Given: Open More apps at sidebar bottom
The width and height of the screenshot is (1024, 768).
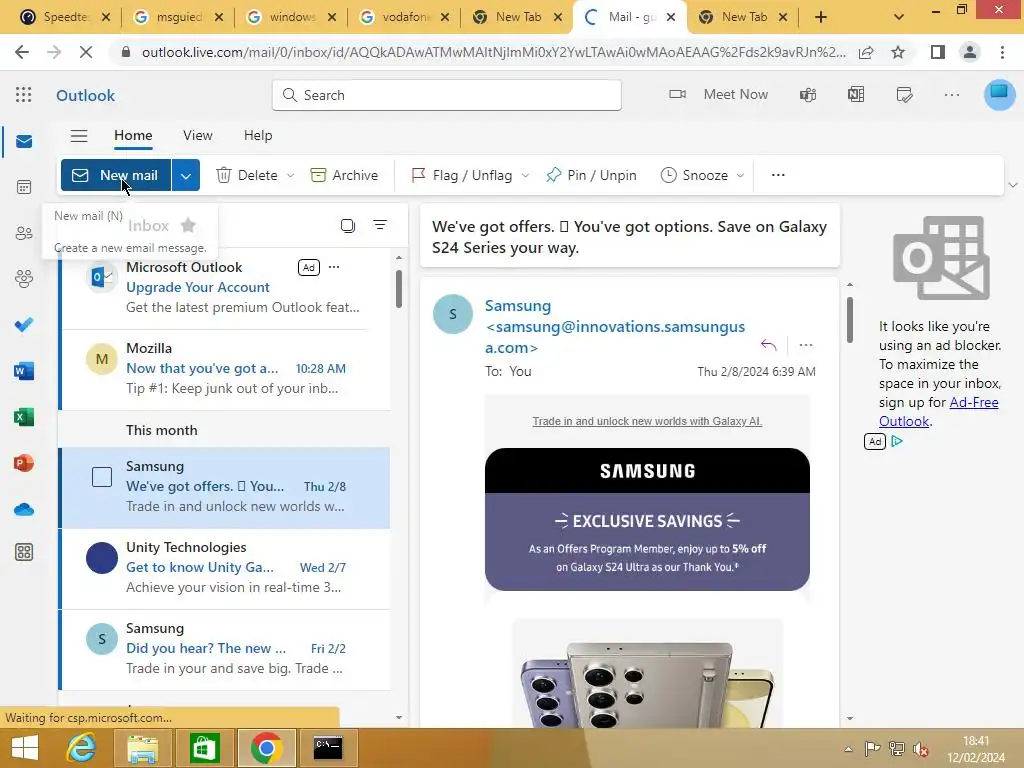Looking at the screenshot, I should (x=24, y=552).
